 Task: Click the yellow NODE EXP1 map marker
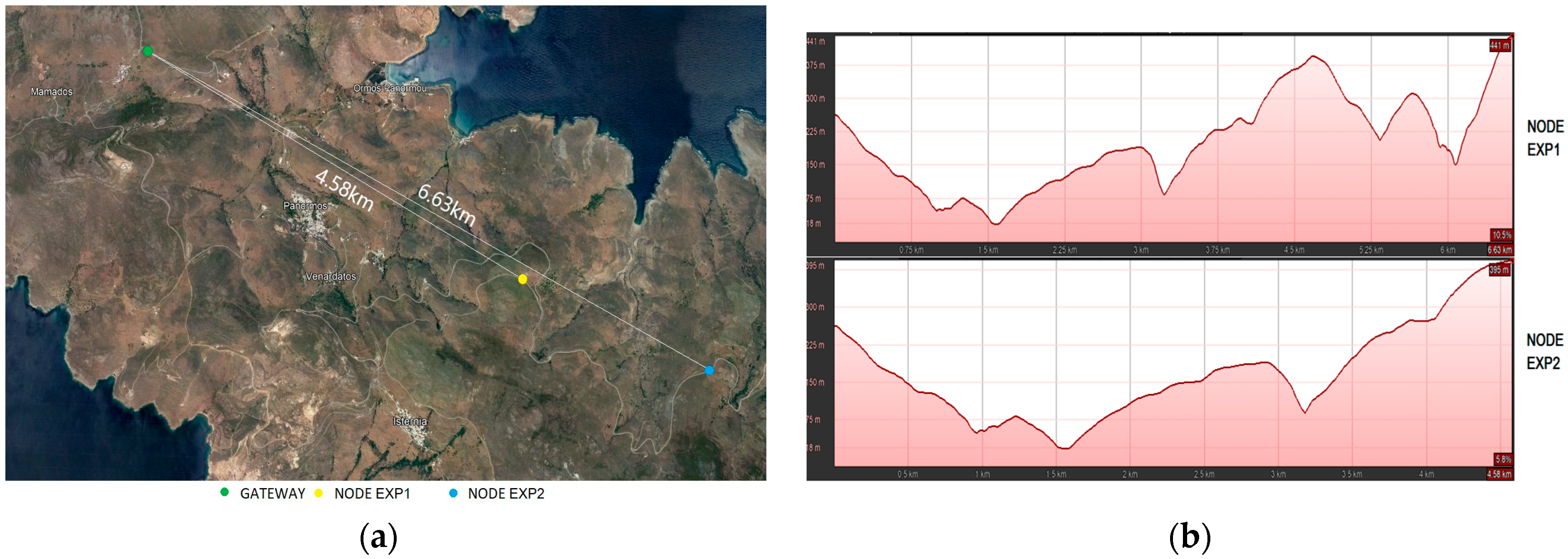click(522, 279)
